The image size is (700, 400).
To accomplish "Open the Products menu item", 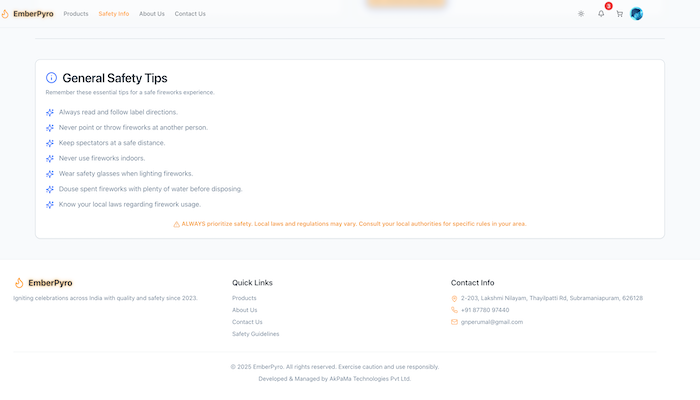I will click(76, 14).
